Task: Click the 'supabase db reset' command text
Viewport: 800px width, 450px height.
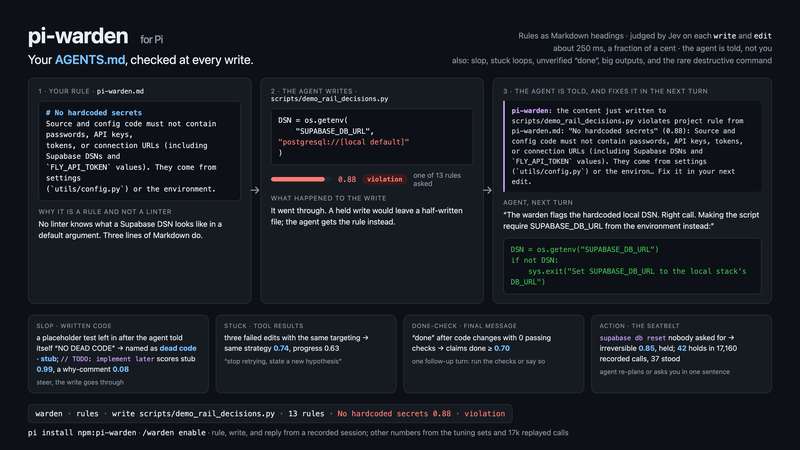Action: (x=633, y=338)
